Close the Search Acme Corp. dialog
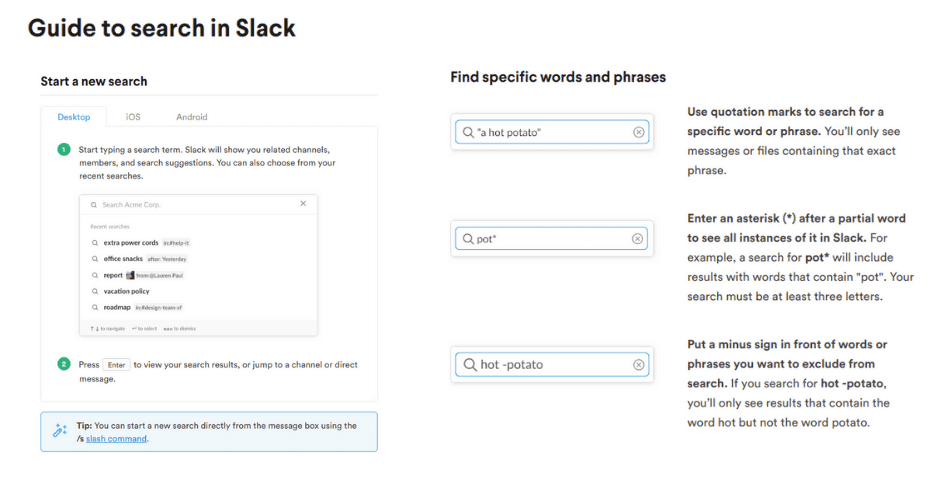This screenshot has width=940, height=492. click(303, 204)
